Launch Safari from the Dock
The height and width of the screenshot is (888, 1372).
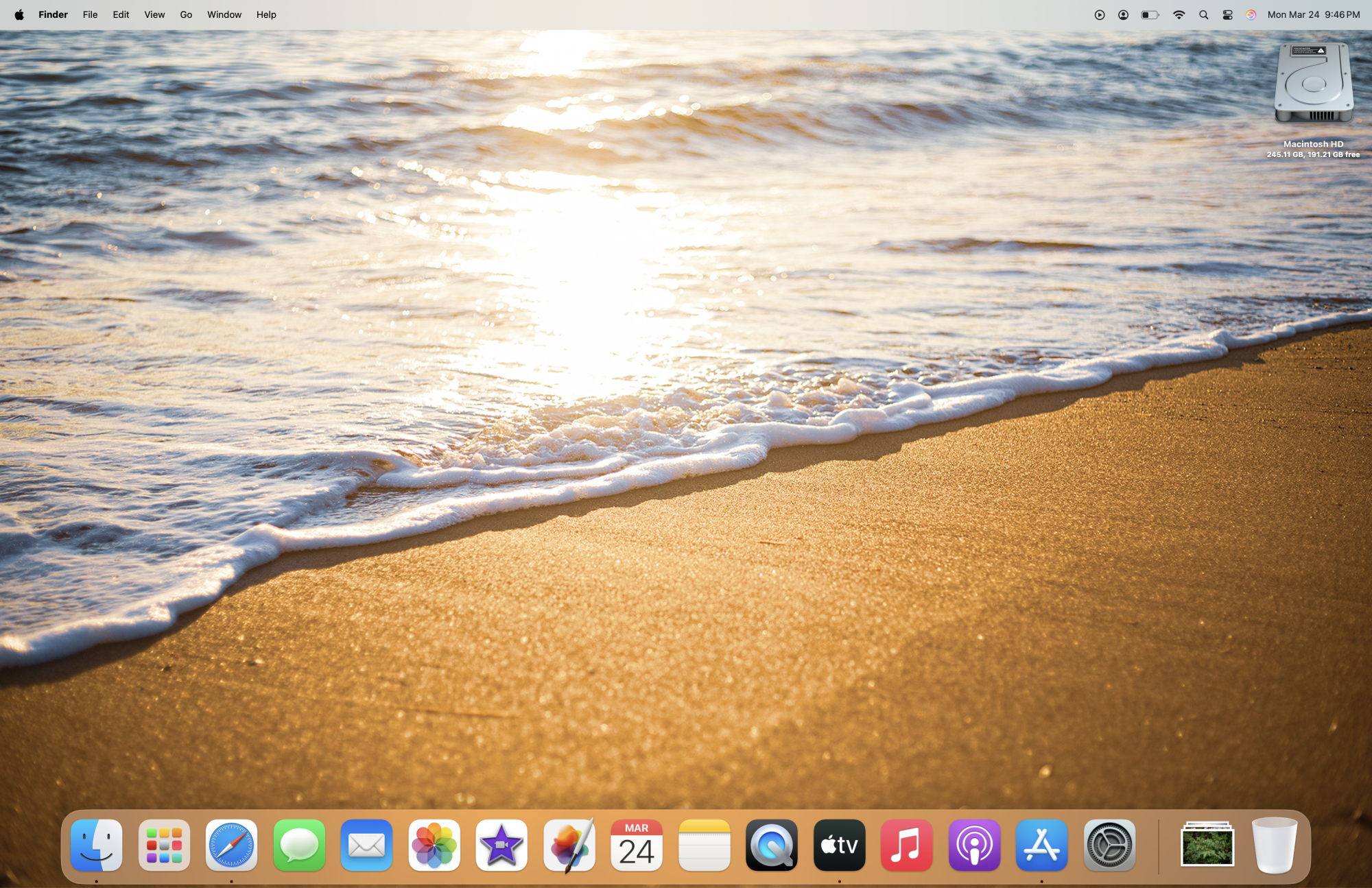click(231, 845)
